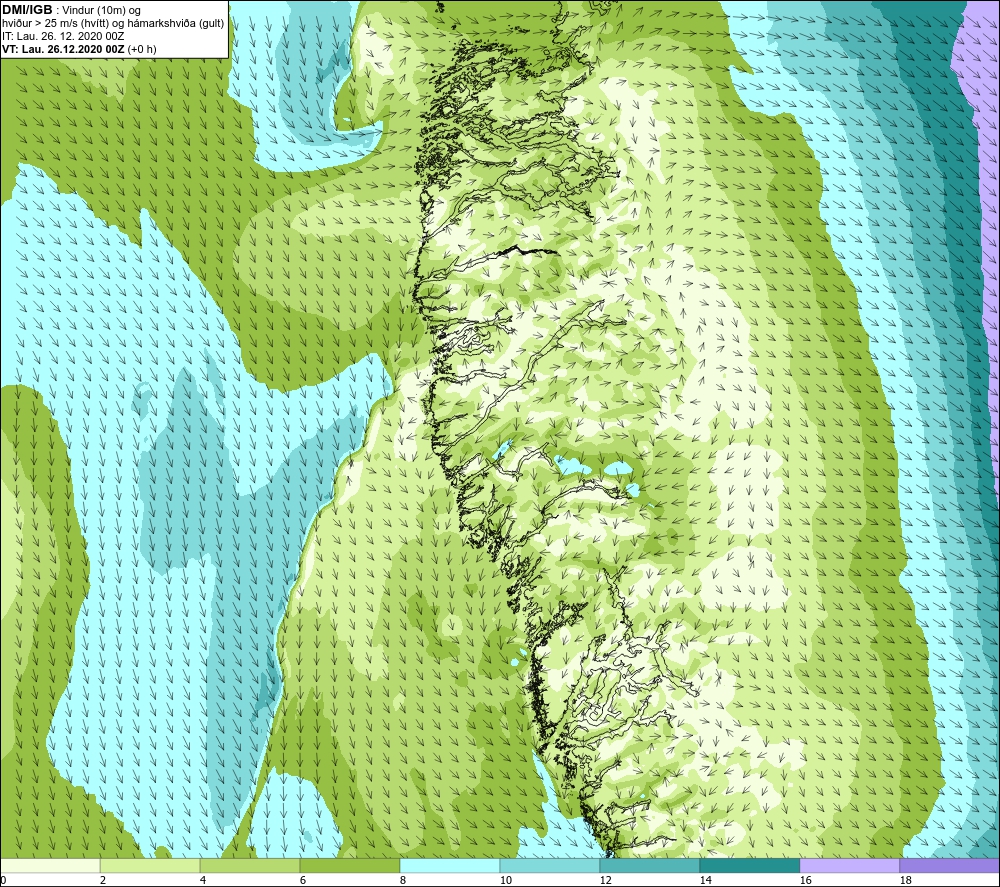Click the 14-16 m/s legend color swatch
This screenshot has width=1000, height=887.
click(749, 866)
